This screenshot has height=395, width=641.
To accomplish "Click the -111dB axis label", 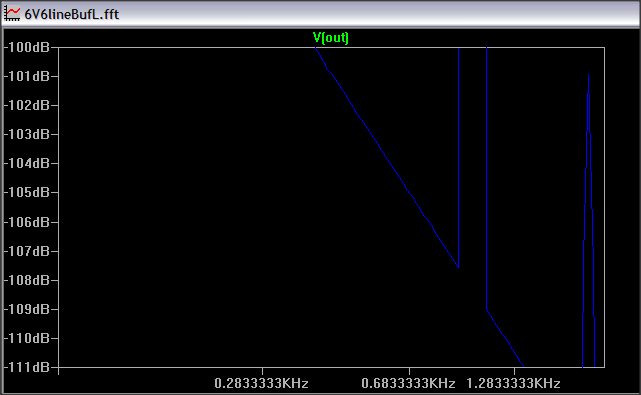I will pos(27,367).
